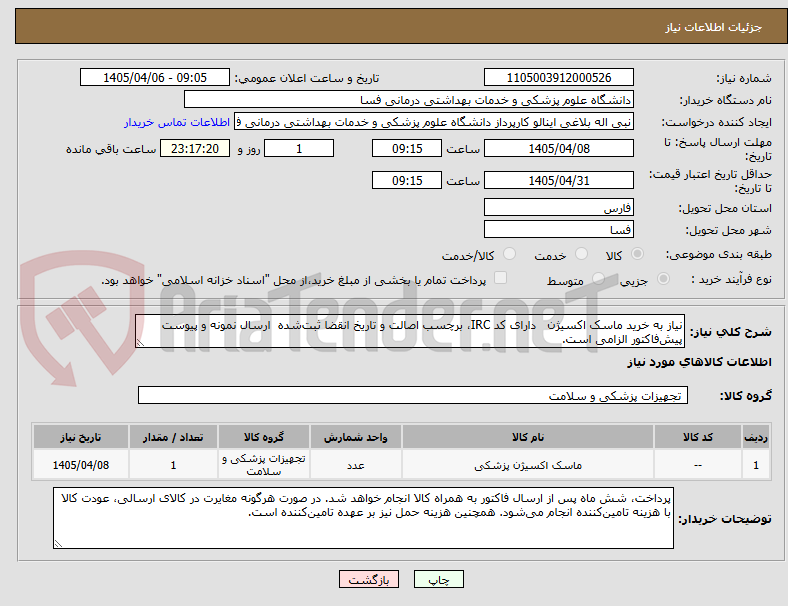
Task: Click the description textarea resize handle
Action: click(140, 343)
